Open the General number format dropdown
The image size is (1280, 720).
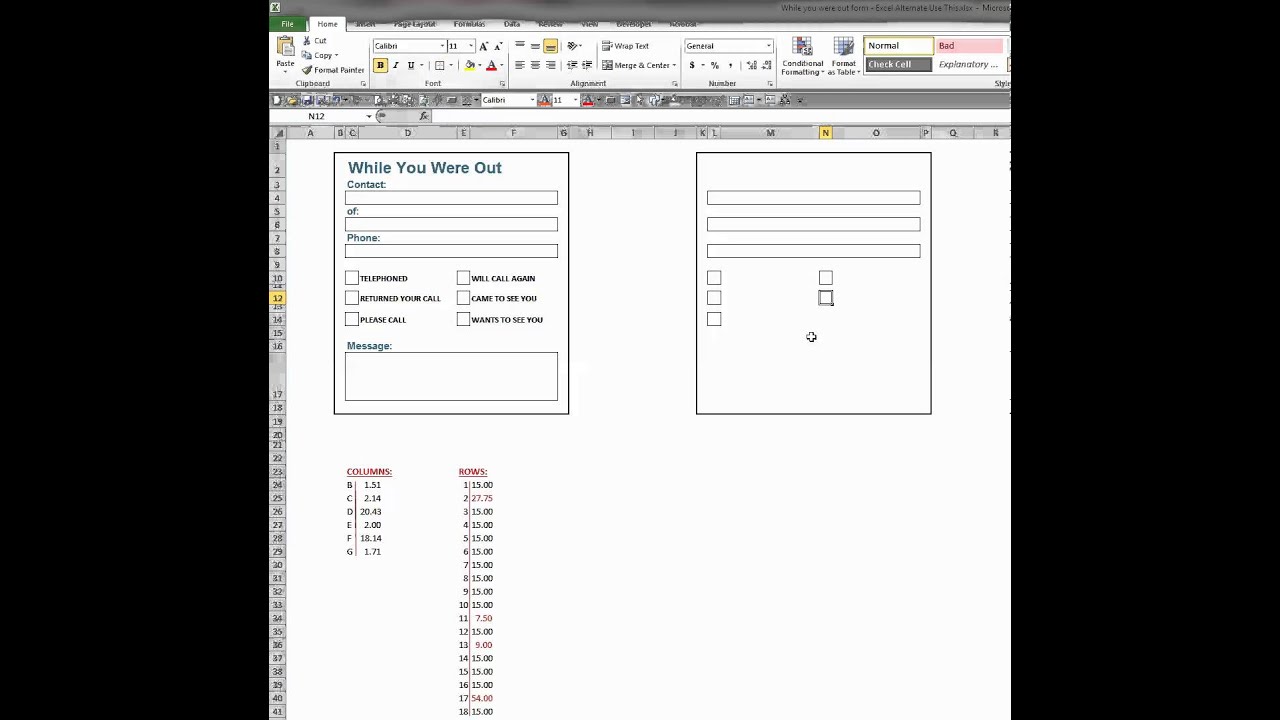click(768, 46)
